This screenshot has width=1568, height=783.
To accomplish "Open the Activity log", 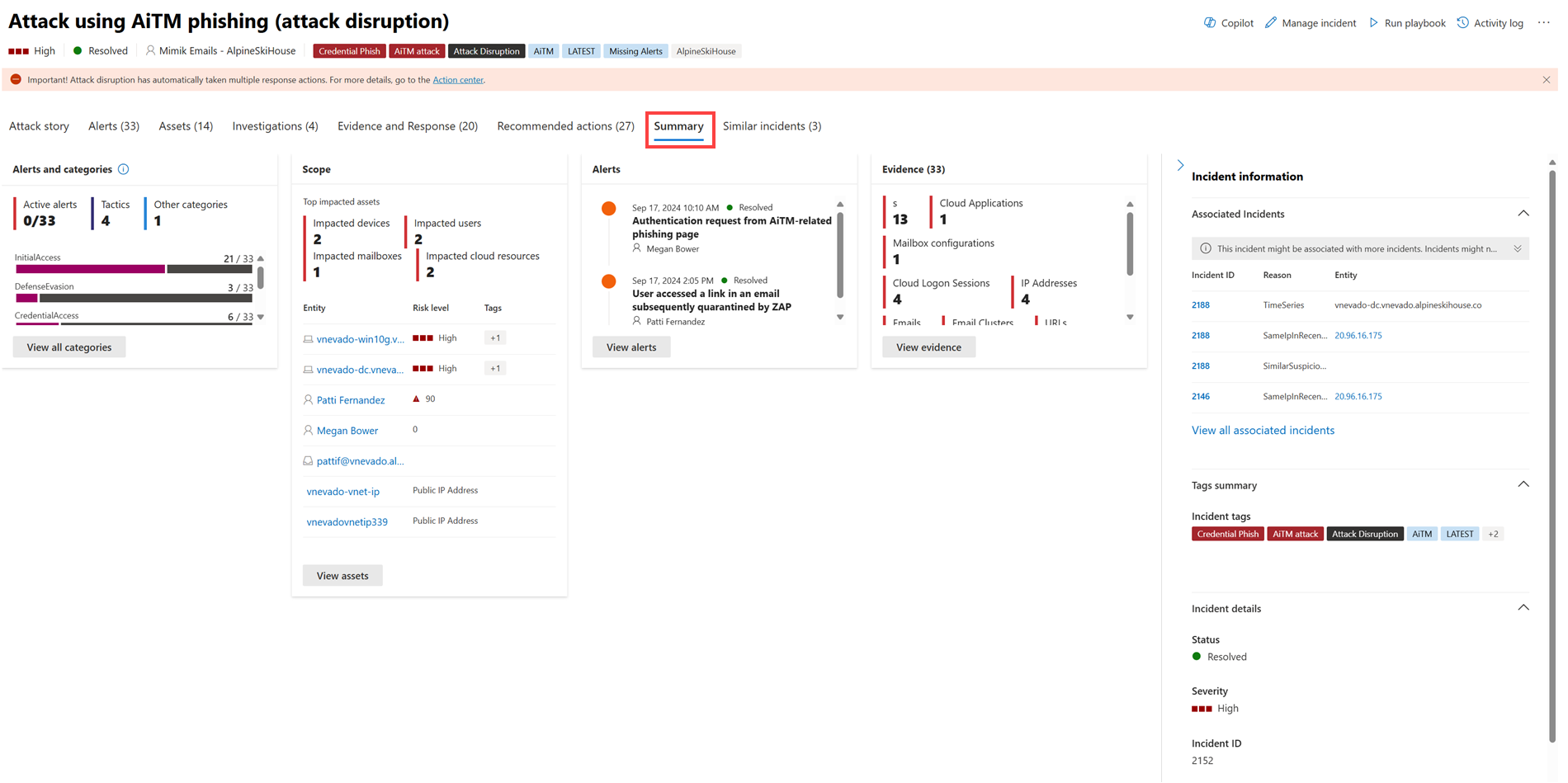I will tap(1490, 22).
